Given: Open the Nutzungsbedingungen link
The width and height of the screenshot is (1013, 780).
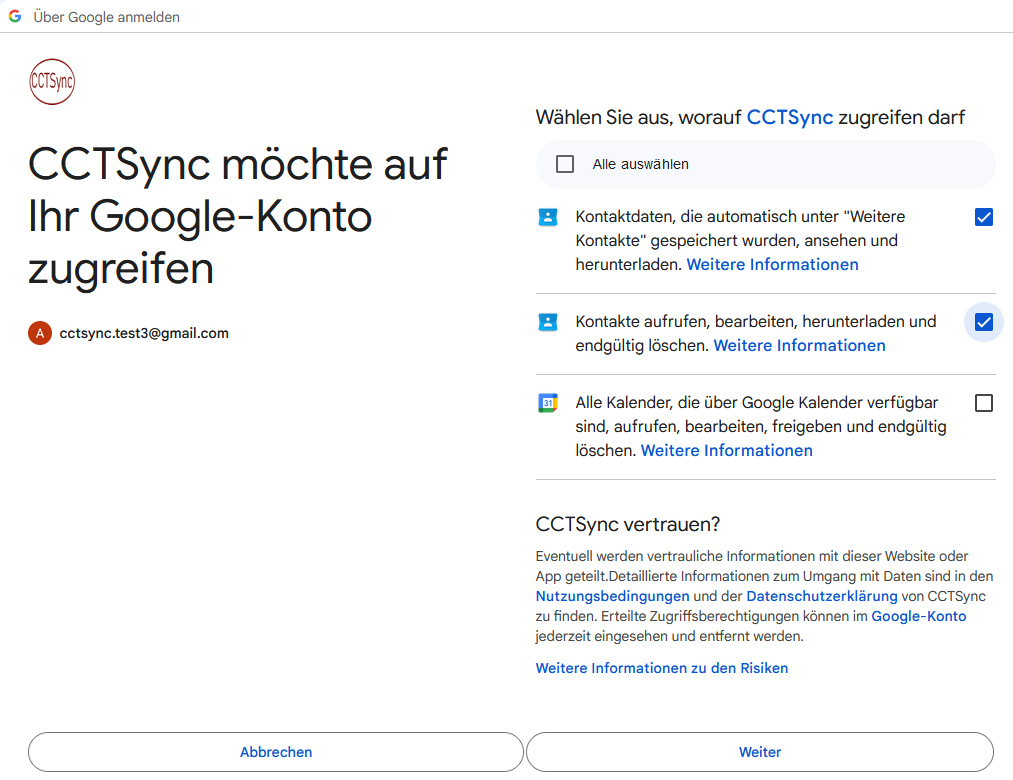Looking at the screenshot, I should [612, 596].
